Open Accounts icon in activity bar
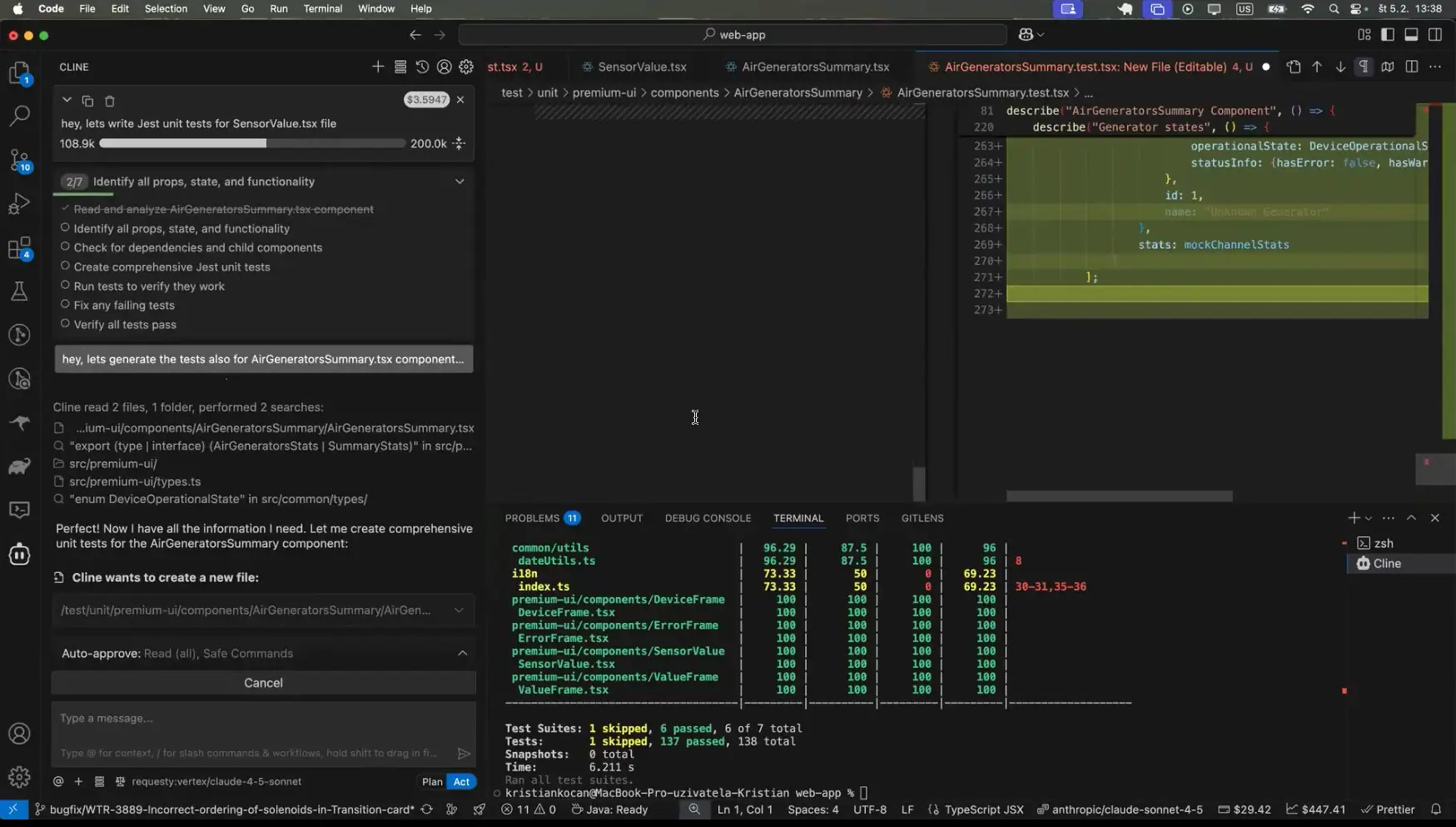1456x827 pixels. [19, 734]
